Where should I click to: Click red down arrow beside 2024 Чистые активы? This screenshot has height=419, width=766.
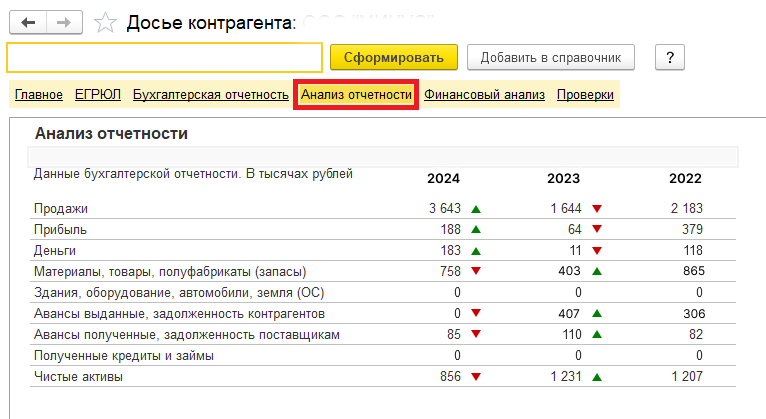tap(476, 377)
